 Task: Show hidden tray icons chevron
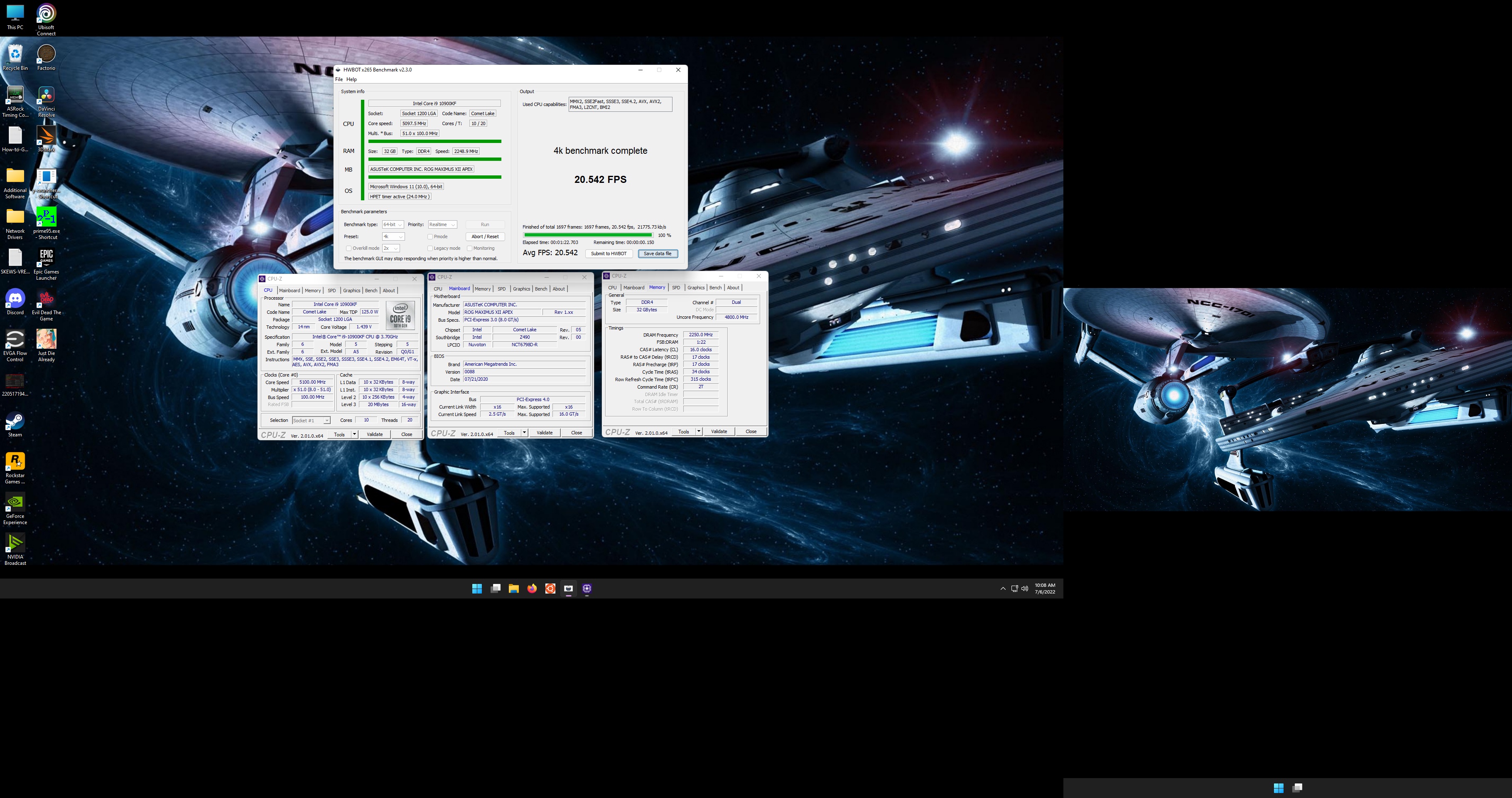(x=1002, y=589)
